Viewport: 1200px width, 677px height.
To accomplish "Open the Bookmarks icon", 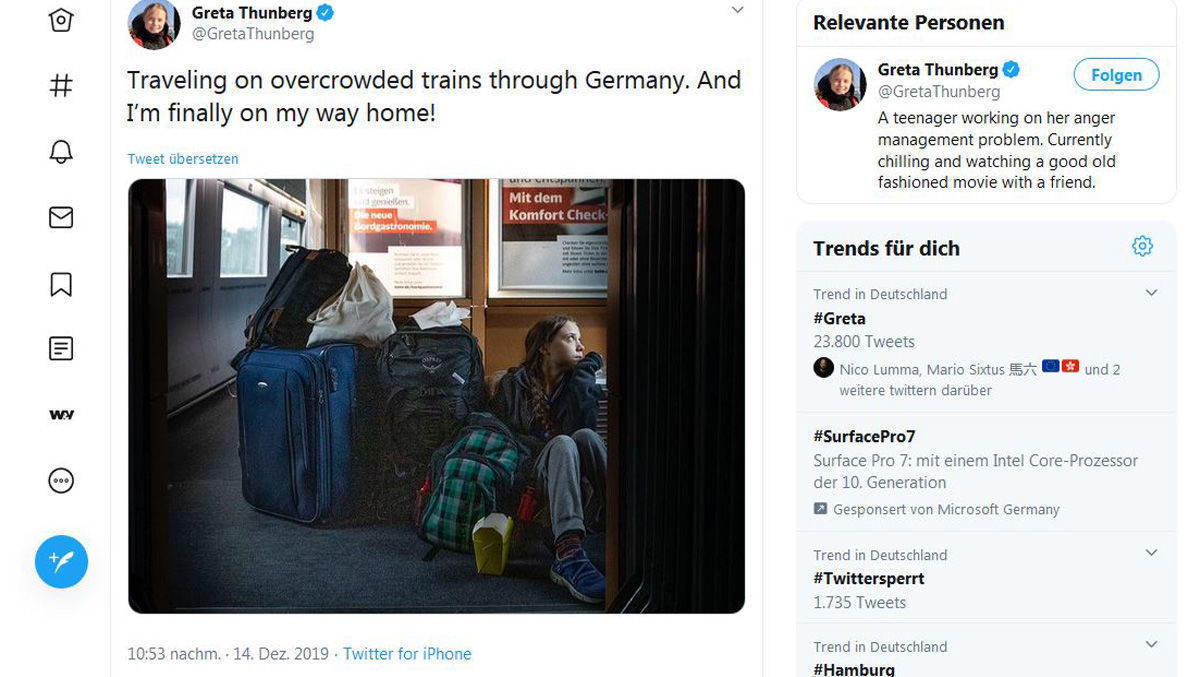I will [61, 284].
